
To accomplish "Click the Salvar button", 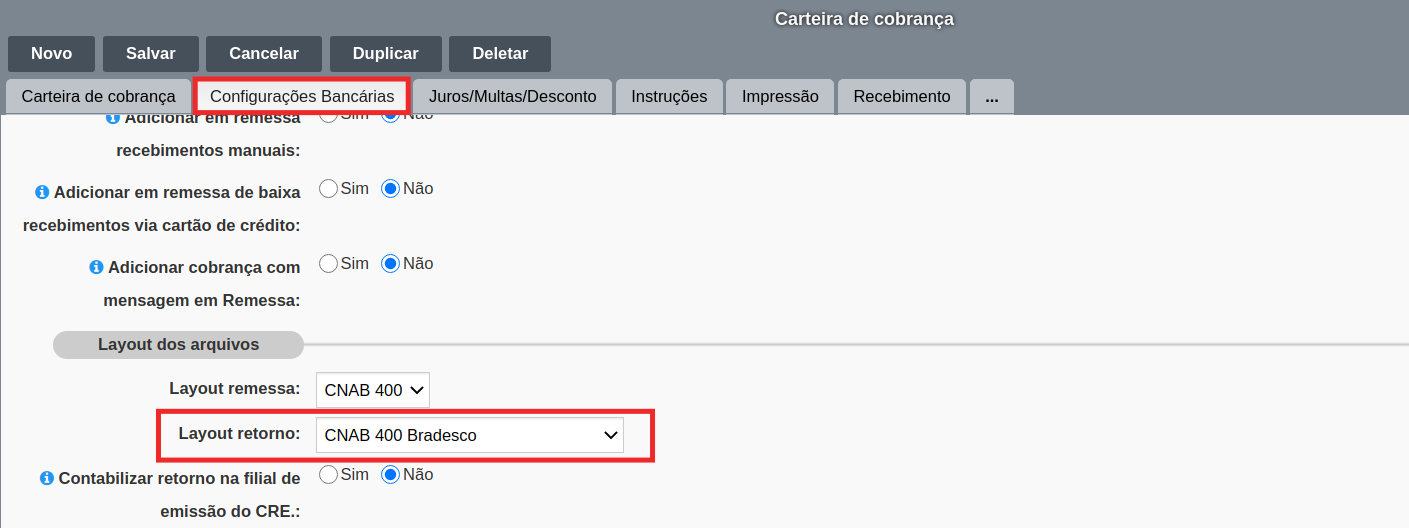I will pyautogui.click(x=151, y=54).
